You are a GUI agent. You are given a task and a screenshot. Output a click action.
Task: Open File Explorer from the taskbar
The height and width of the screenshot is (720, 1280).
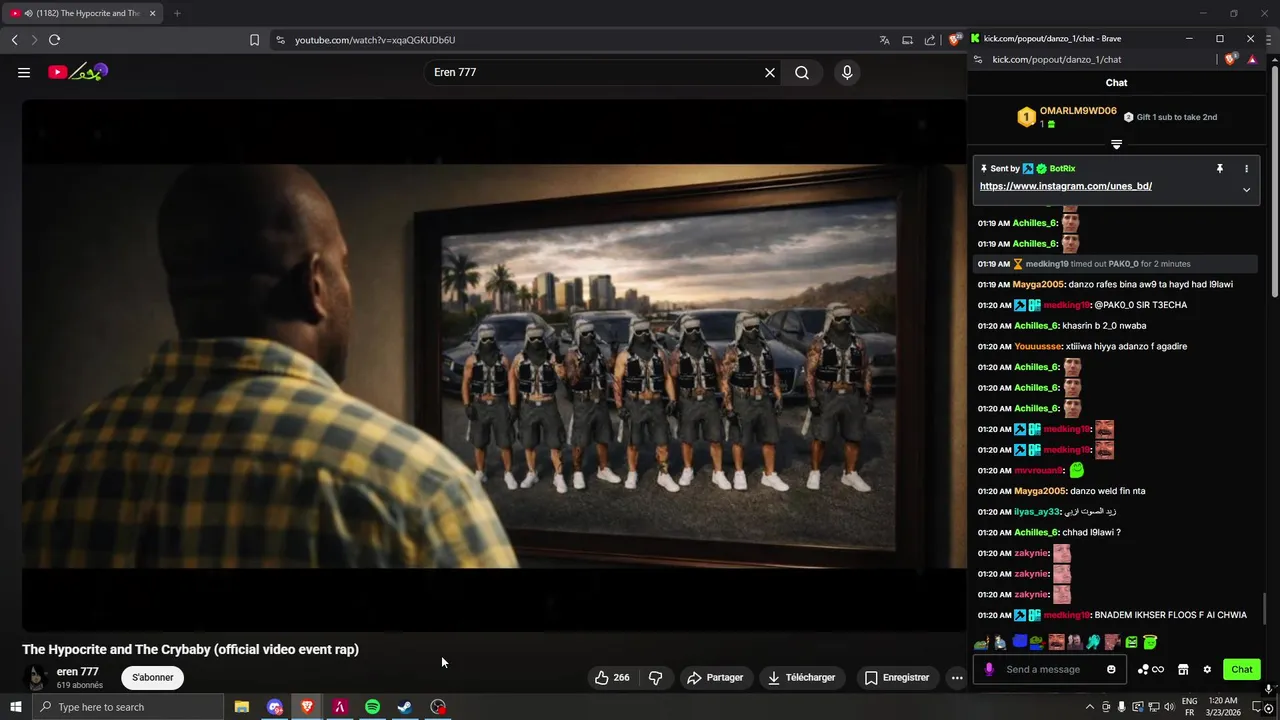tap(242, 707)
